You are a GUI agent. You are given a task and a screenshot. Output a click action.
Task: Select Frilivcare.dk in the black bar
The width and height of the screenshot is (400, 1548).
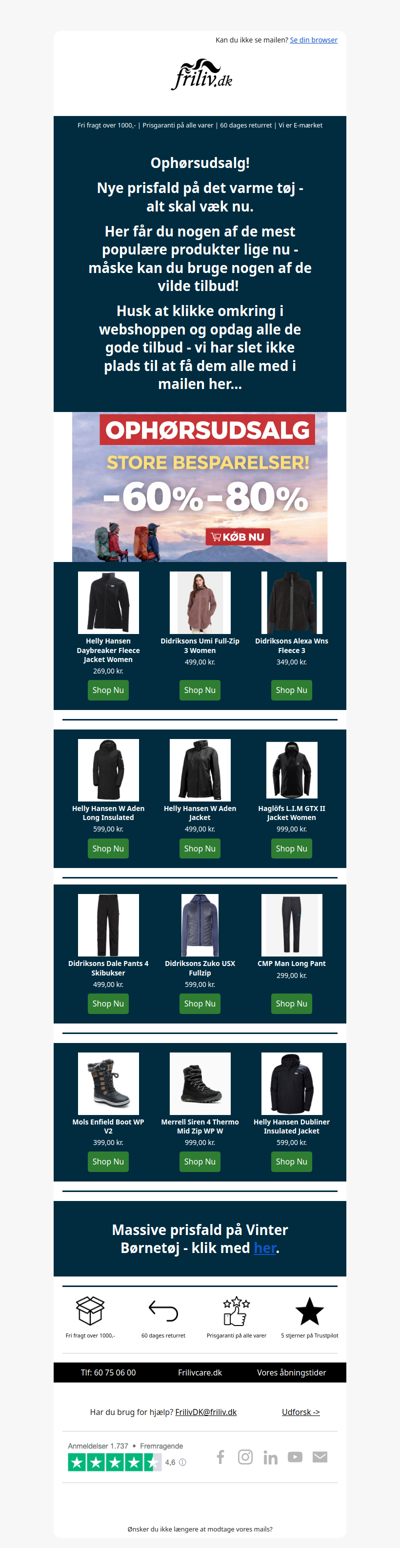coord(200,1373)
